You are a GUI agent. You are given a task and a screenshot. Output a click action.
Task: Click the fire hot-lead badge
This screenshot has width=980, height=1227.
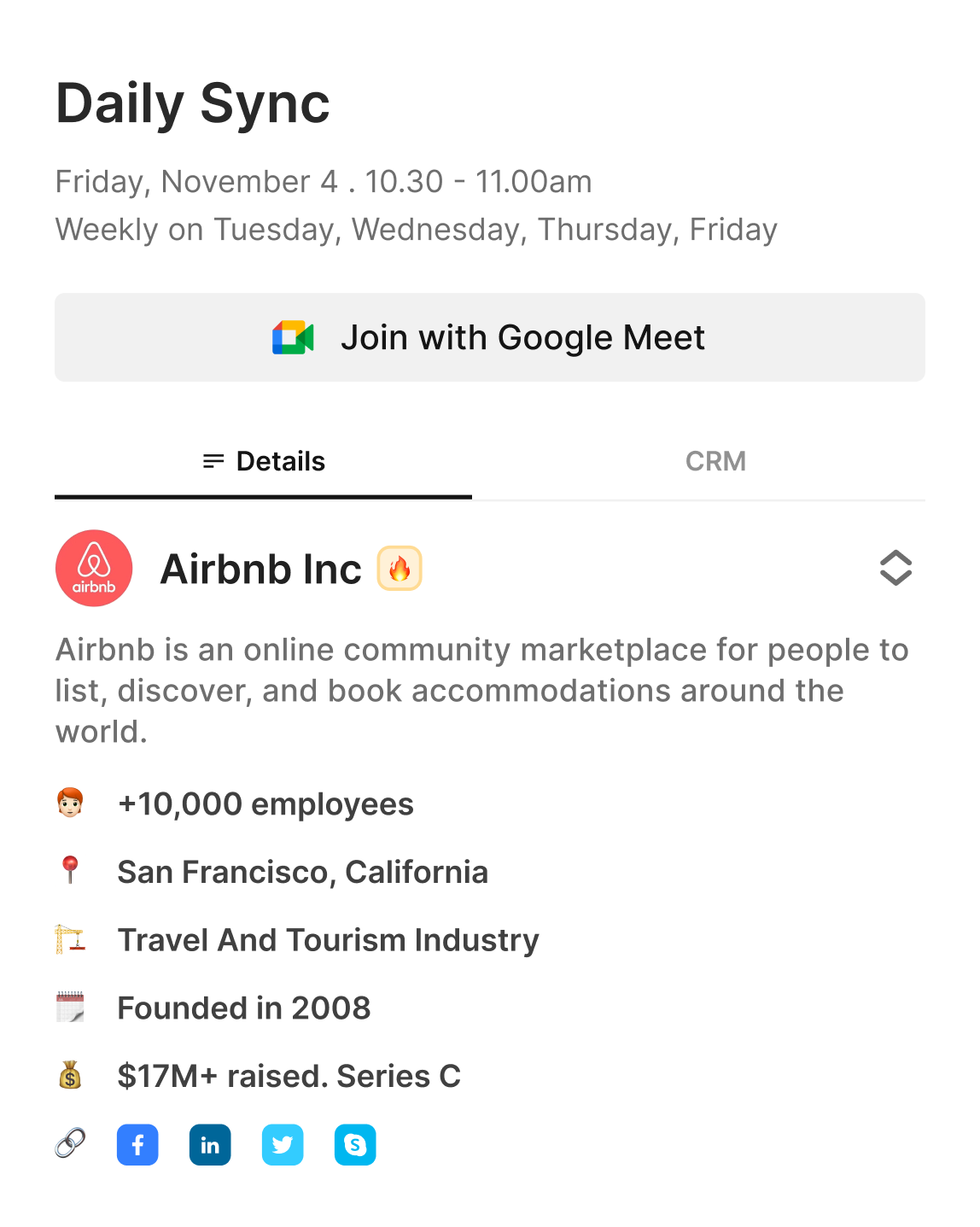click(400, 569)
